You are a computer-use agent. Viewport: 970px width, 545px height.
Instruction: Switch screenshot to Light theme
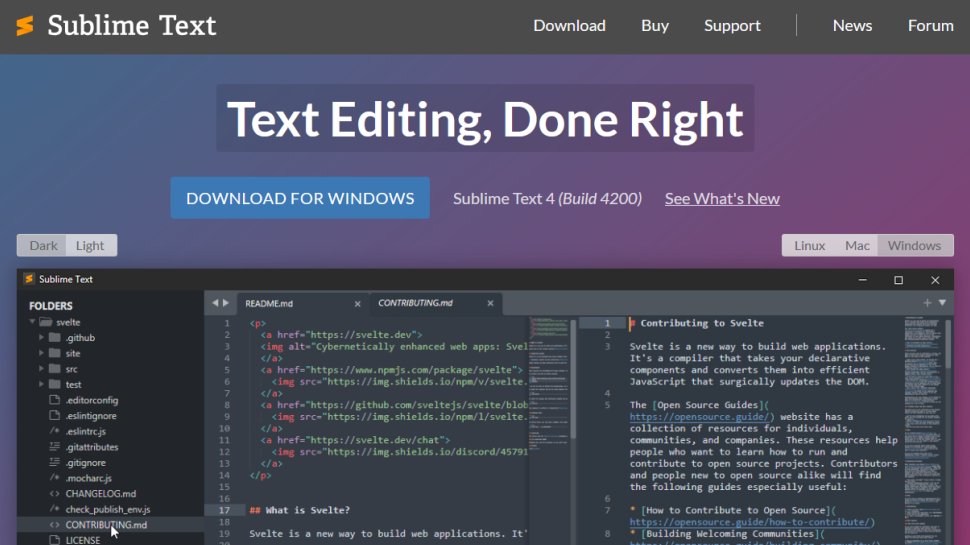pyautogui.click(x=90, y=246)
